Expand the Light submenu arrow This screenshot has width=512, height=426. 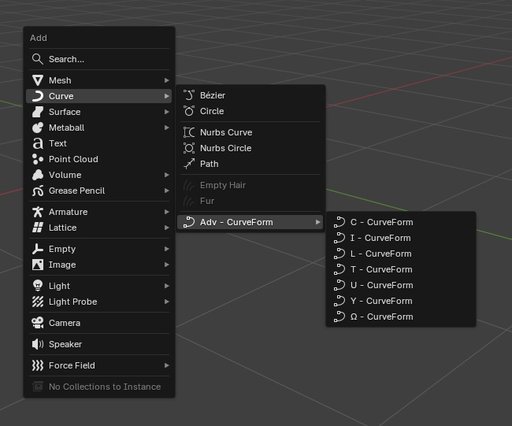point(167,286)
